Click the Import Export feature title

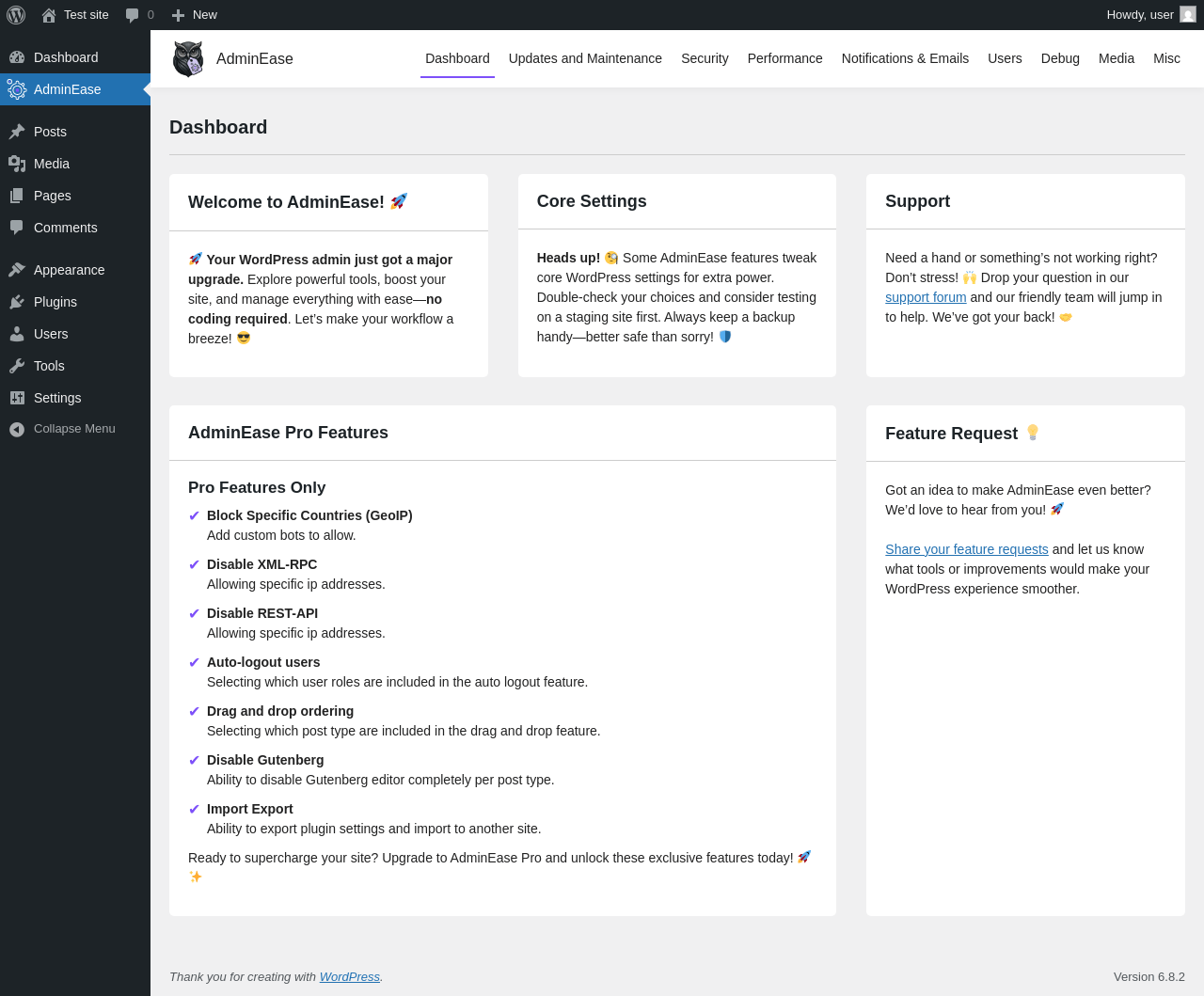click(250, 809)
